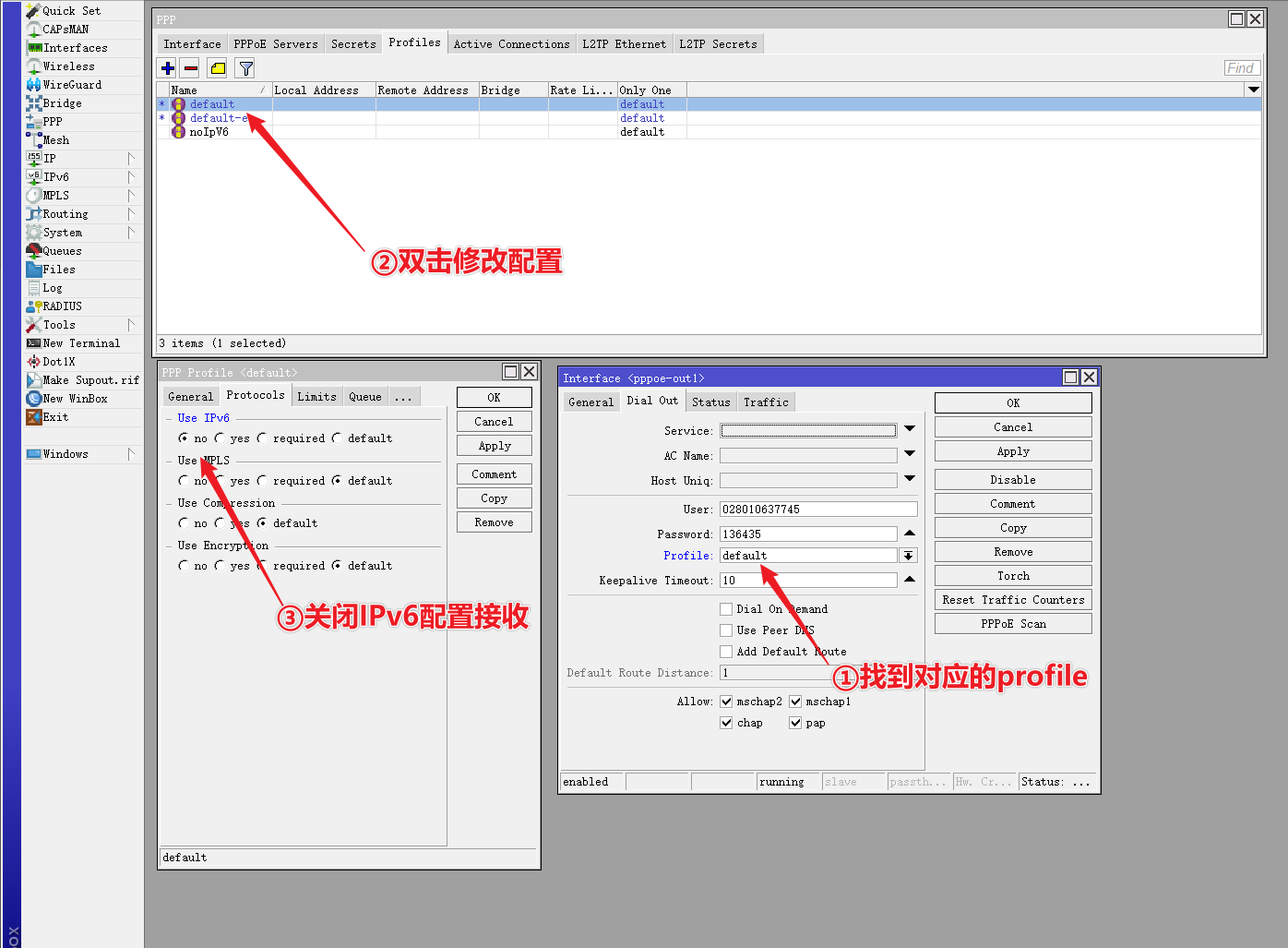Select the noIpV6 profile row
Screen dimensions: 1288x948
click(209, 132)
